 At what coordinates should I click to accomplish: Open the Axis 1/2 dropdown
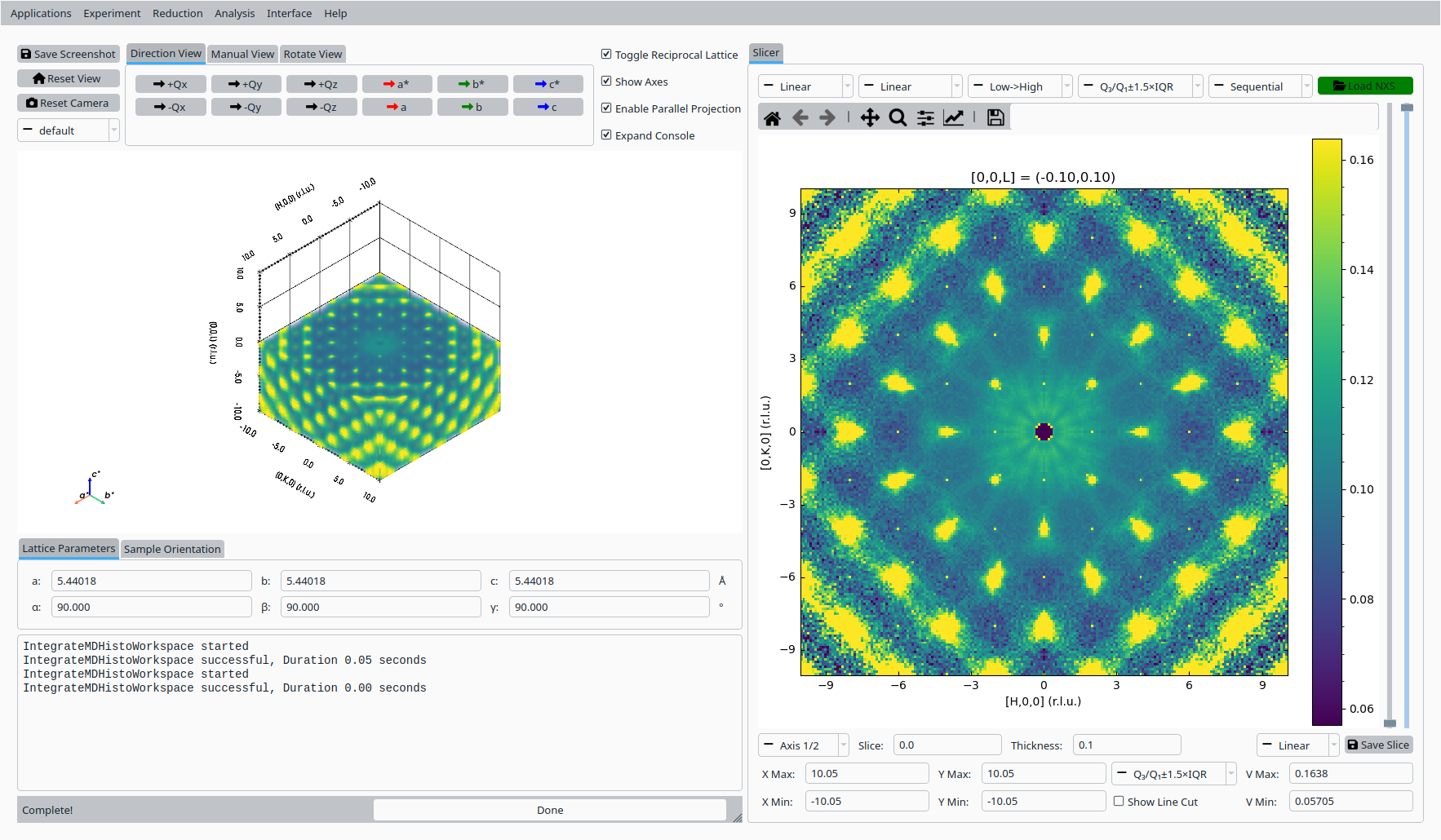803,745
